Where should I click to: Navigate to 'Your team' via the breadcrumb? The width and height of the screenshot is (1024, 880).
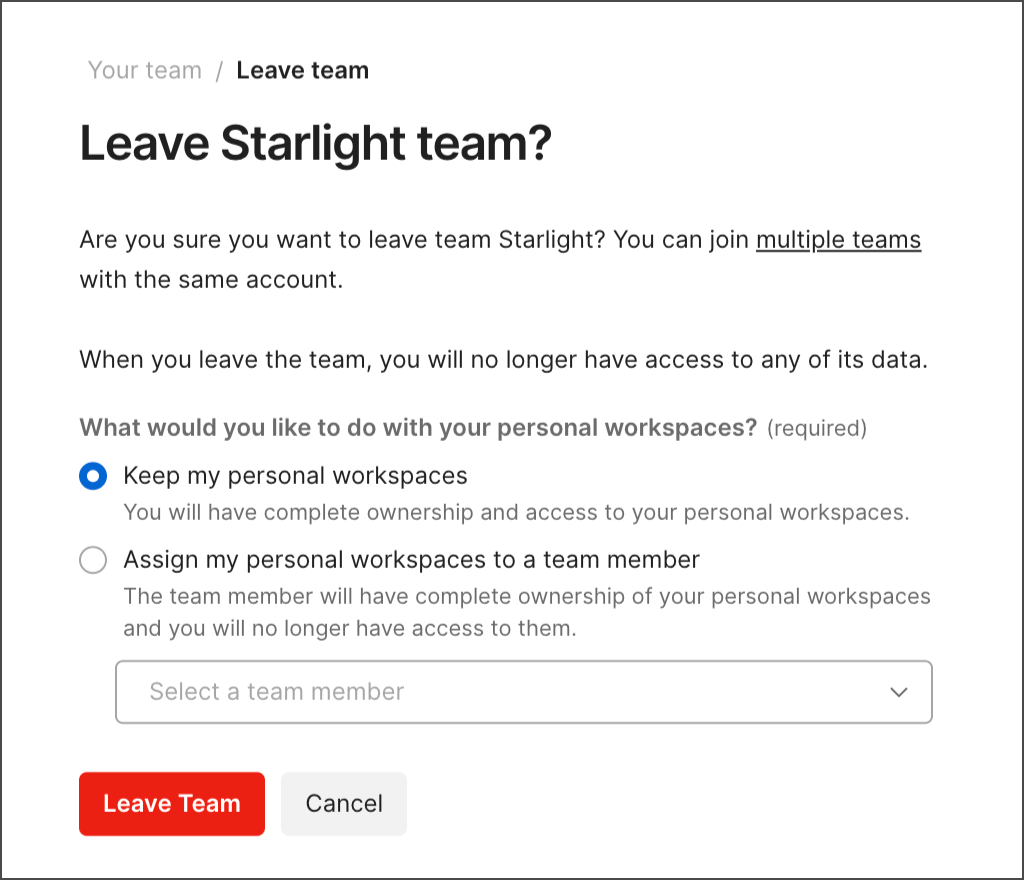(143, 69)
